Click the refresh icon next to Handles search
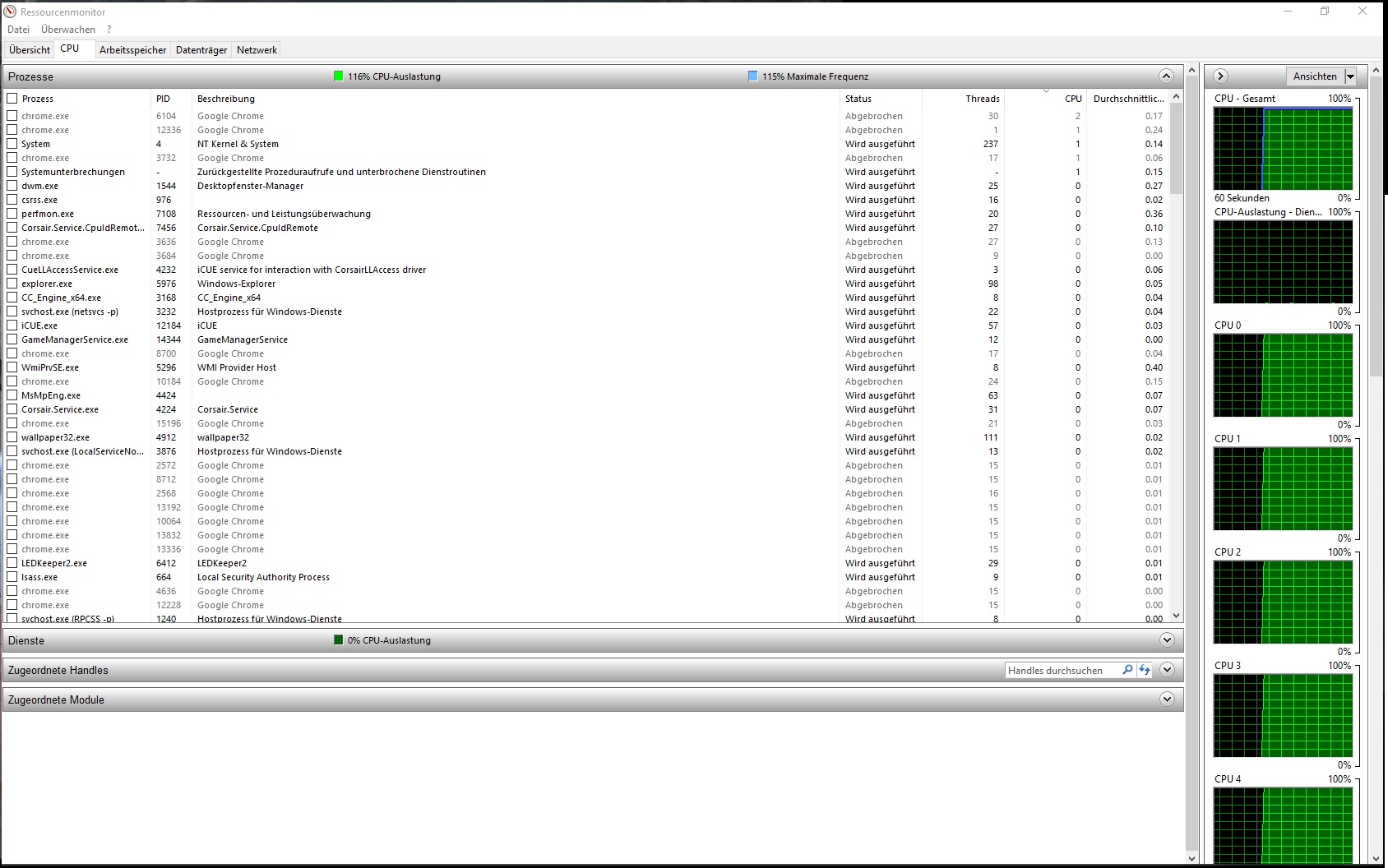This screenshot has height=868, width=1388. pyautogui.click(x=1145, y=670)
